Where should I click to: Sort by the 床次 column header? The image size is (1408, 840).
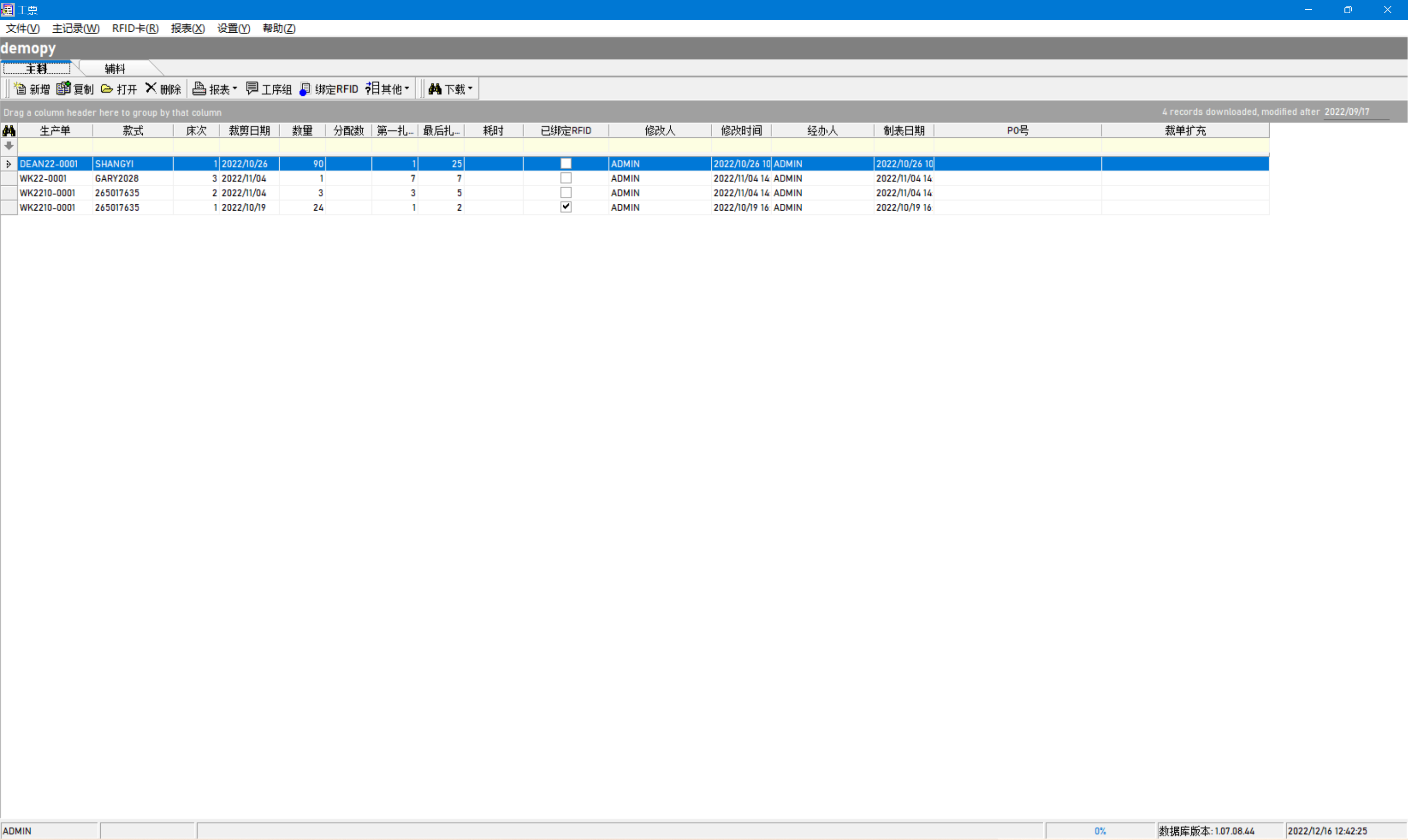coord(197,131)
